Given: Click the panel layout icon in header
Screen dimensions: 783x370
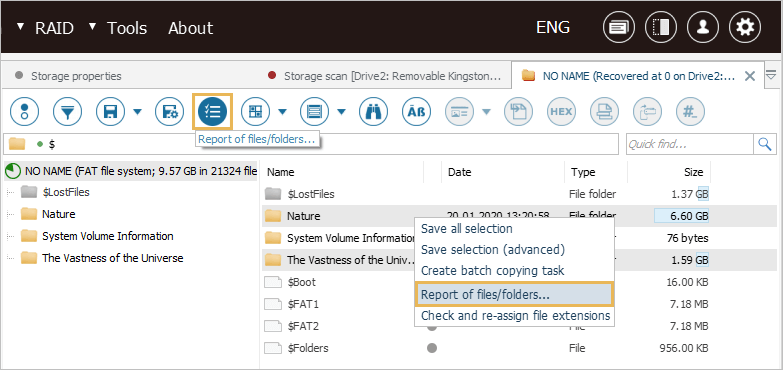Looking at the screenshot, I should coord(661,27).
